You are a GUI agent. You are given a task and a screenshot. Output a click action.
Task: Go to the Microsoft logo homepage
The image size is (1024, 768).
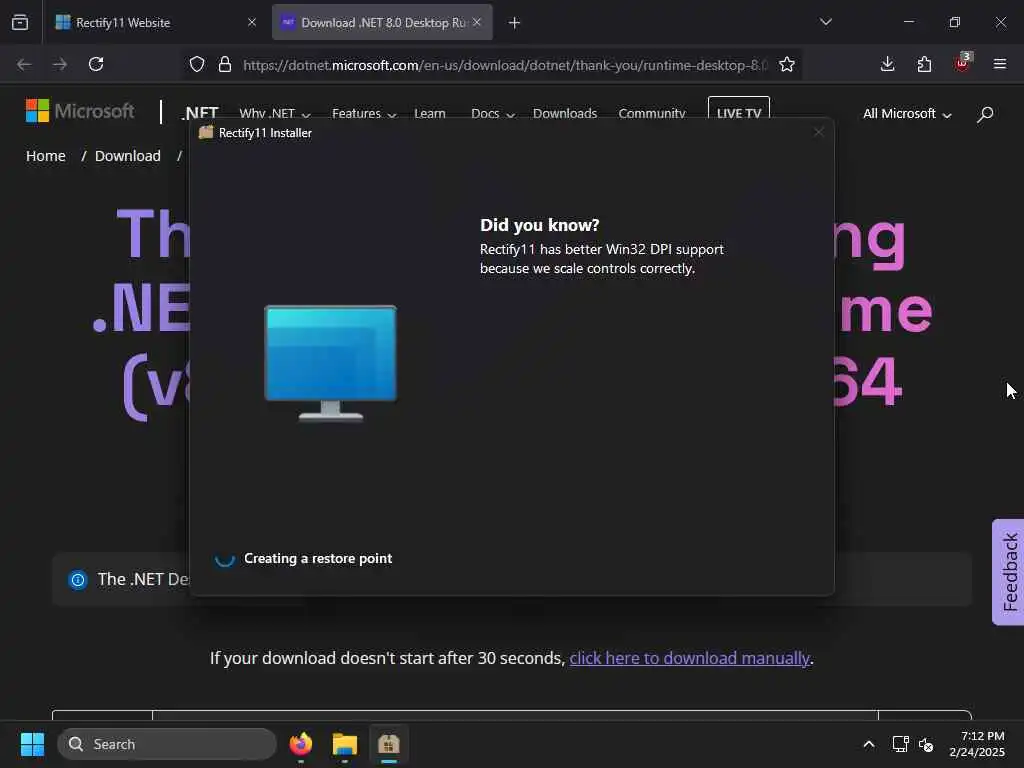tap(80, 111)
